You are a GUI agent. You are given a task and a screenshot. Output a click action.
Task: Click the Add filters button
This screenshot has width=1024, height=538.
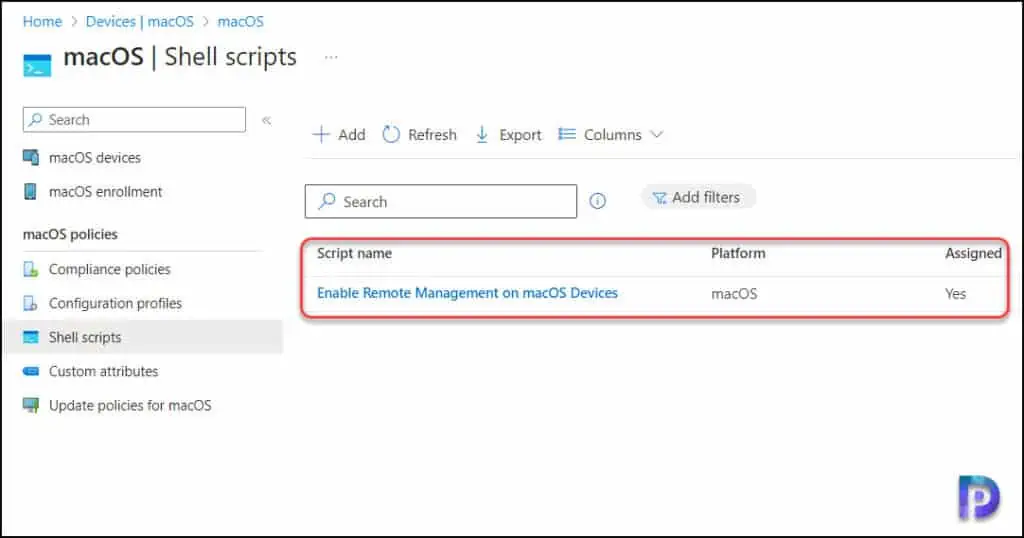tap(697, 197)
